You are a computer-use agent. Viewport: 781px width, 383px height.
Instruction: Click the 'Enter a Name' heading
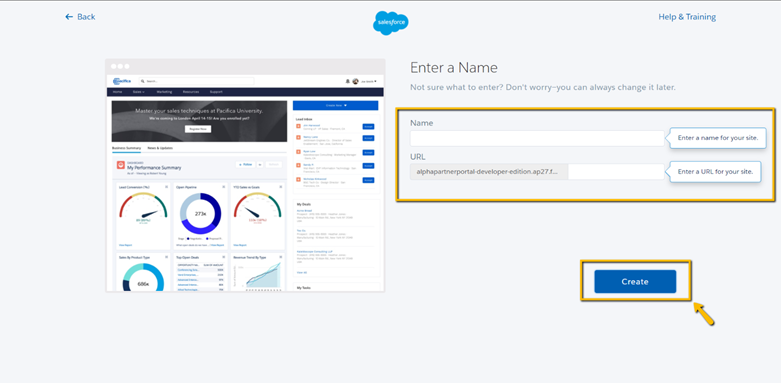[x=454, y=68]
